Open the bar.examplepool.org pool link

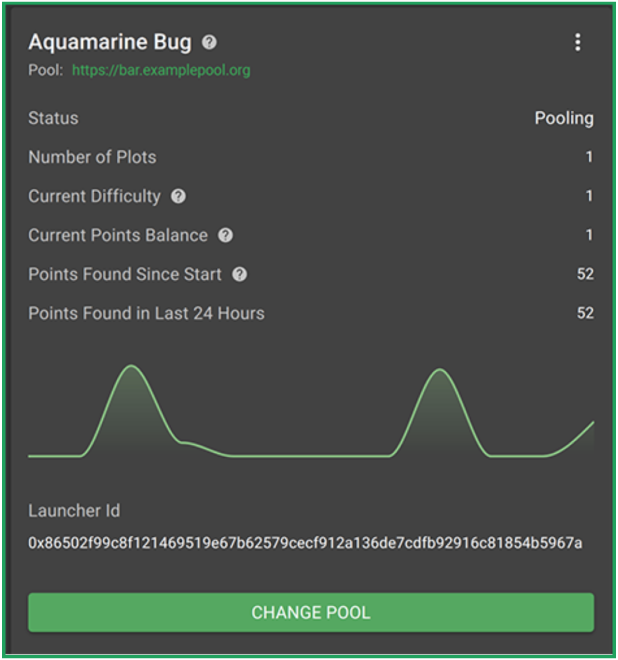(161, 70)
